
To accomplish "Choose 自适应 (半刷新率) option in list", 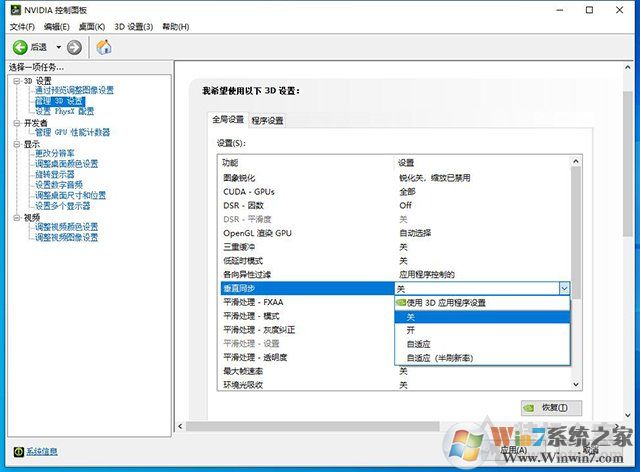I will pyautogui.click(x=440, y=357).
